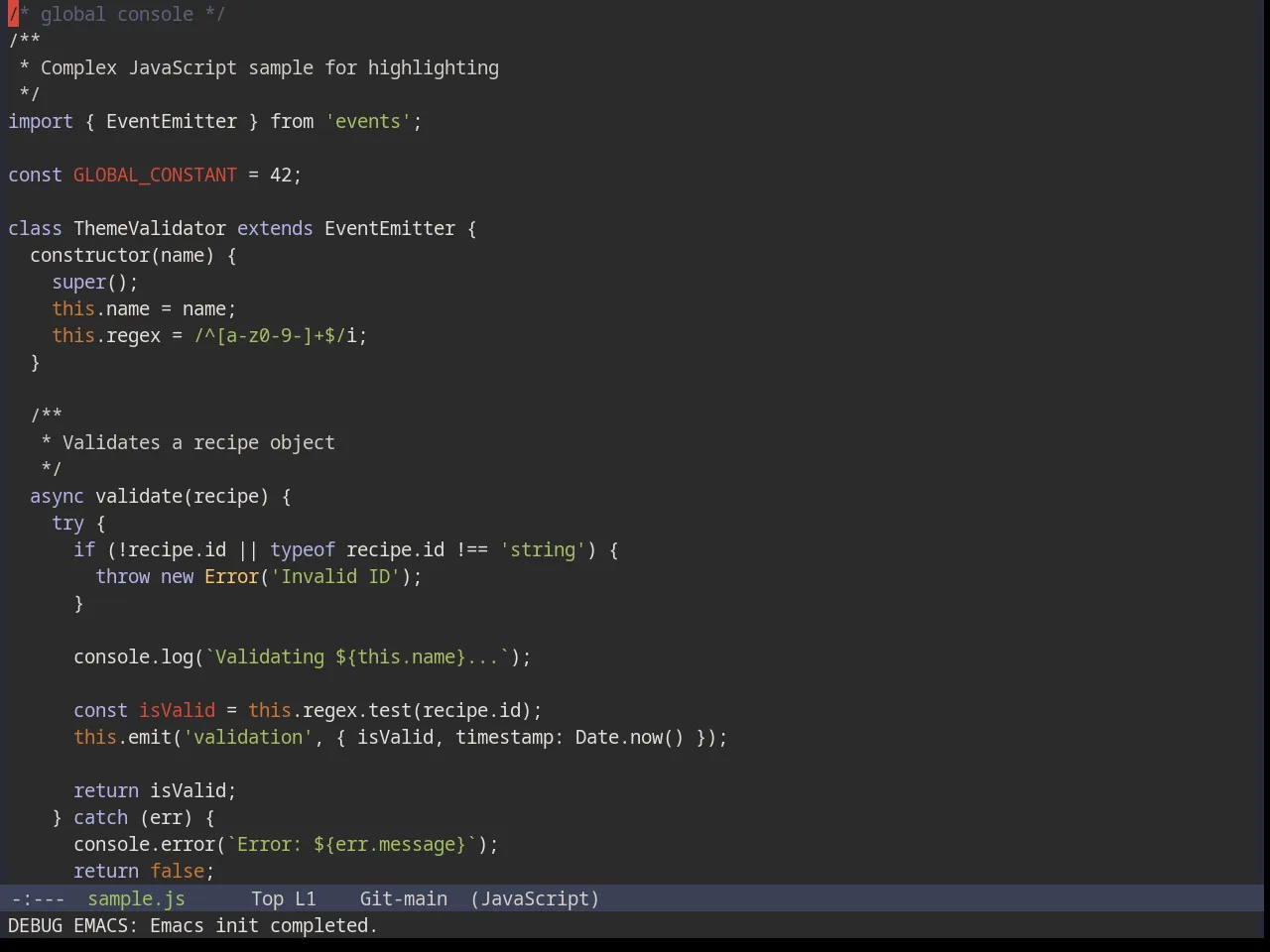Click the 'string' literal
Image resolution: width=1270 pixels, height=952 pixels.
point(543,549)
